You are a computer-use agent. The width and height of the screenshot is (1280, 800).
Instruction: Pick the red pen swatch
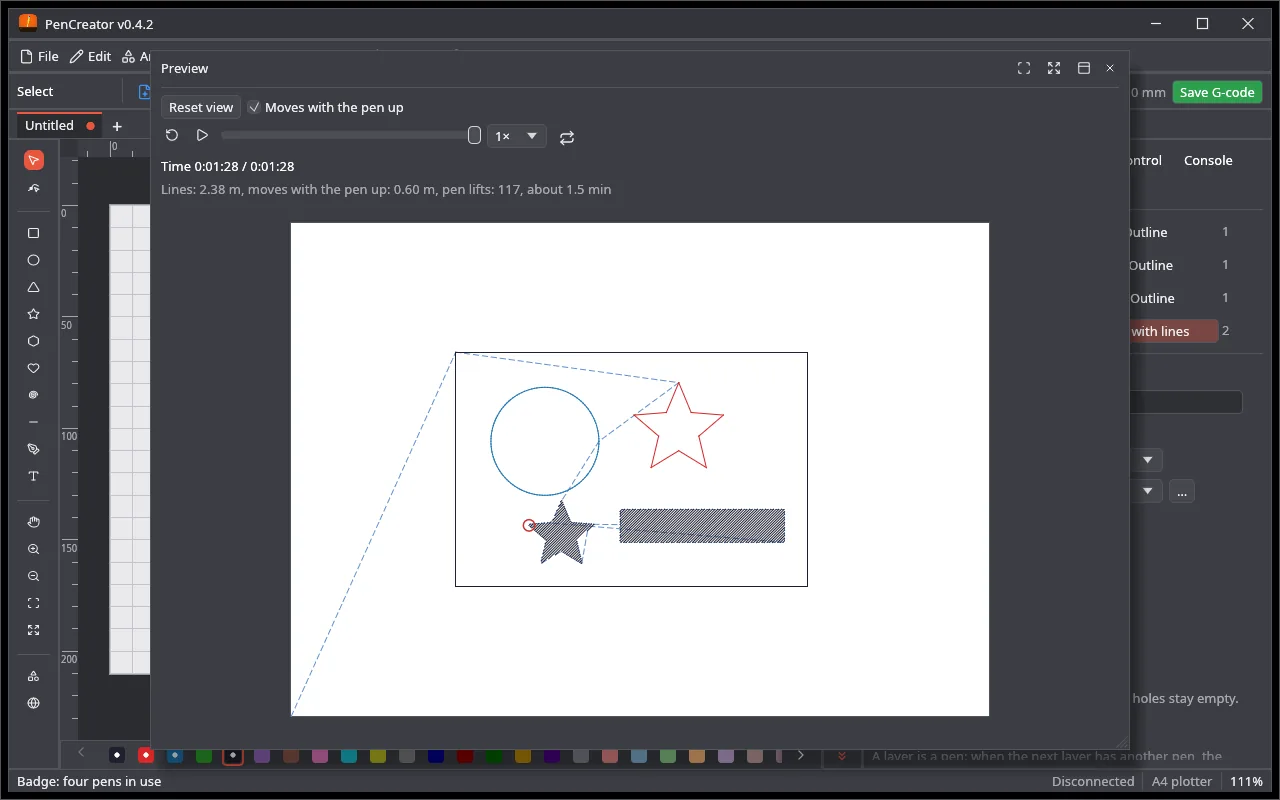pos(146,755)
